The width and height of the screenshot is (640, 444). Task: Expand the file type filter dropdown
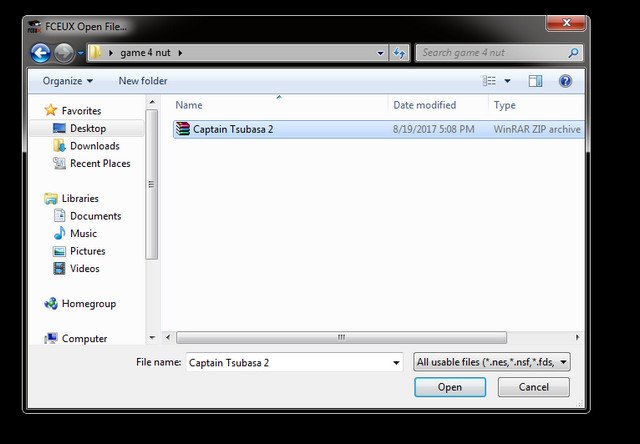(x=565, y=362)
